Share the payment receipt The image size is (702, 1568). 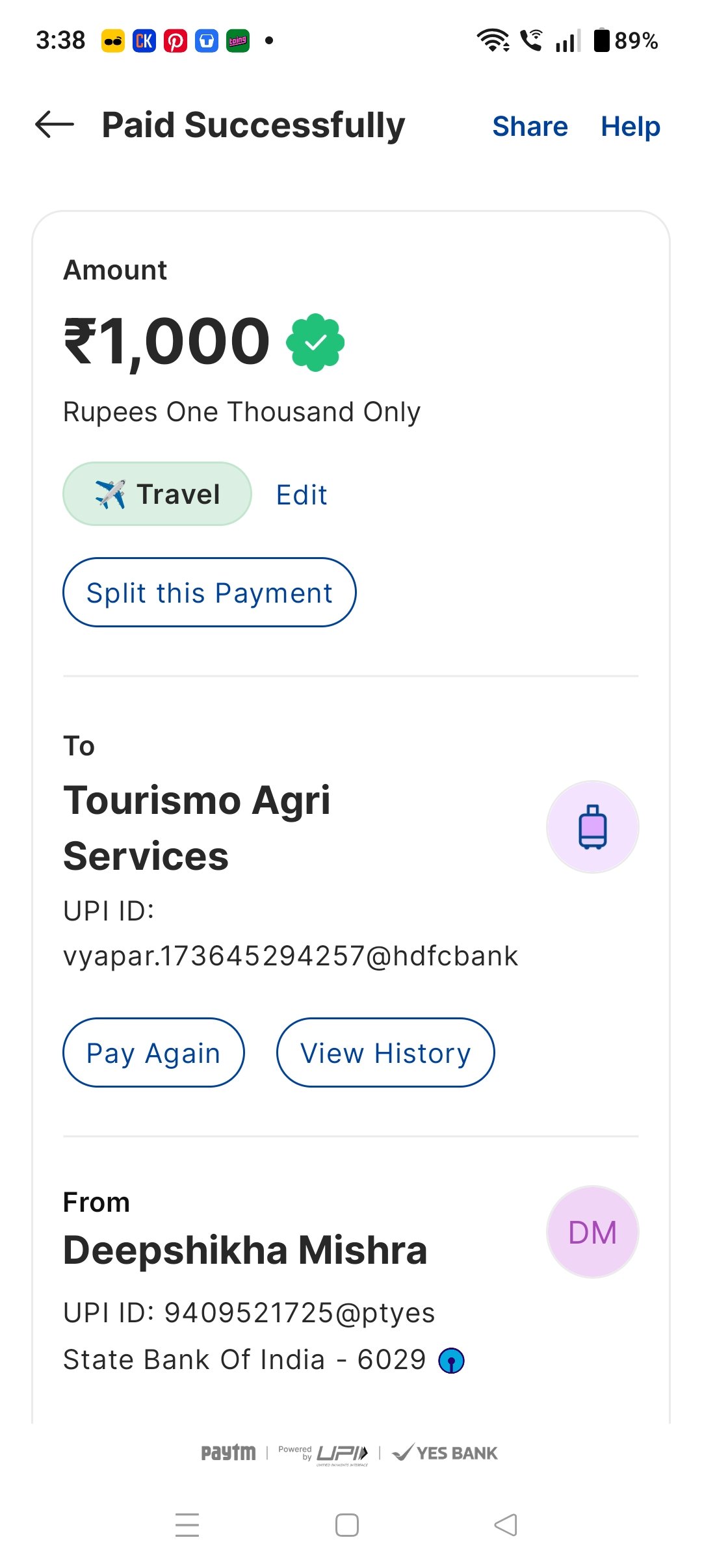(530, 126)
